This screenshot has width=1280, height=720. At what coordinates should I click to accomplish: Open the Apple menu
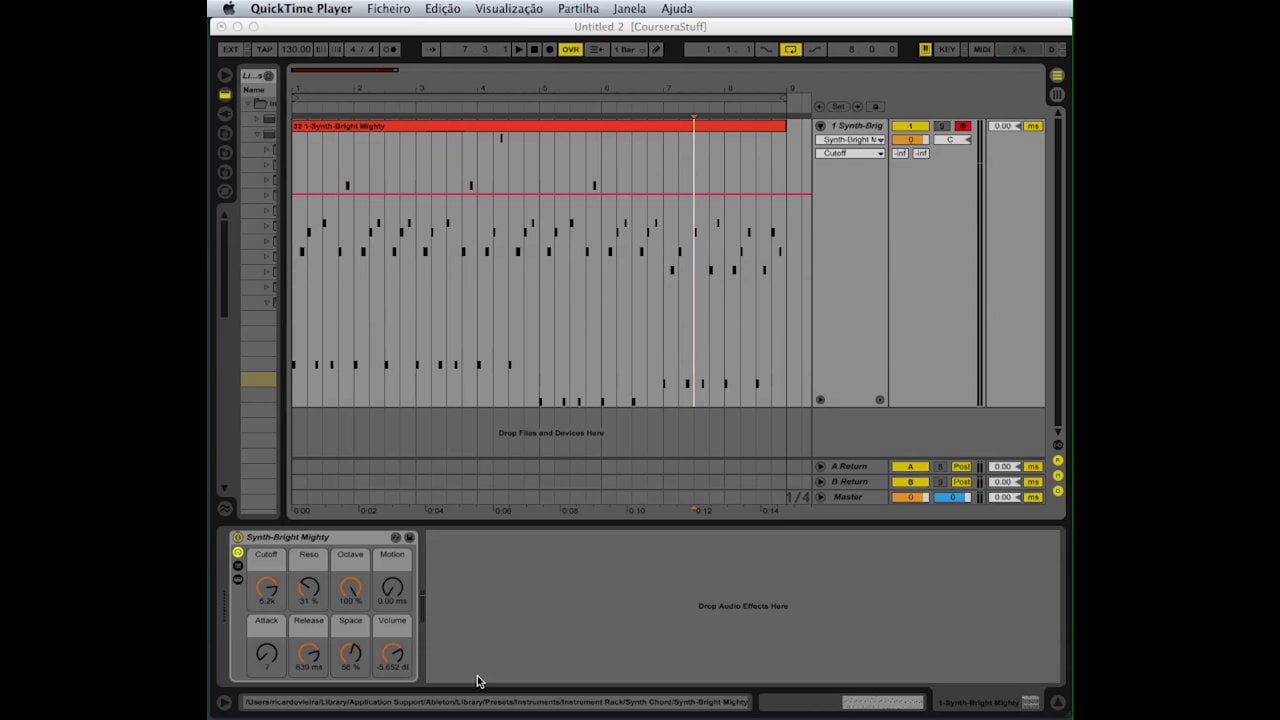229,9
